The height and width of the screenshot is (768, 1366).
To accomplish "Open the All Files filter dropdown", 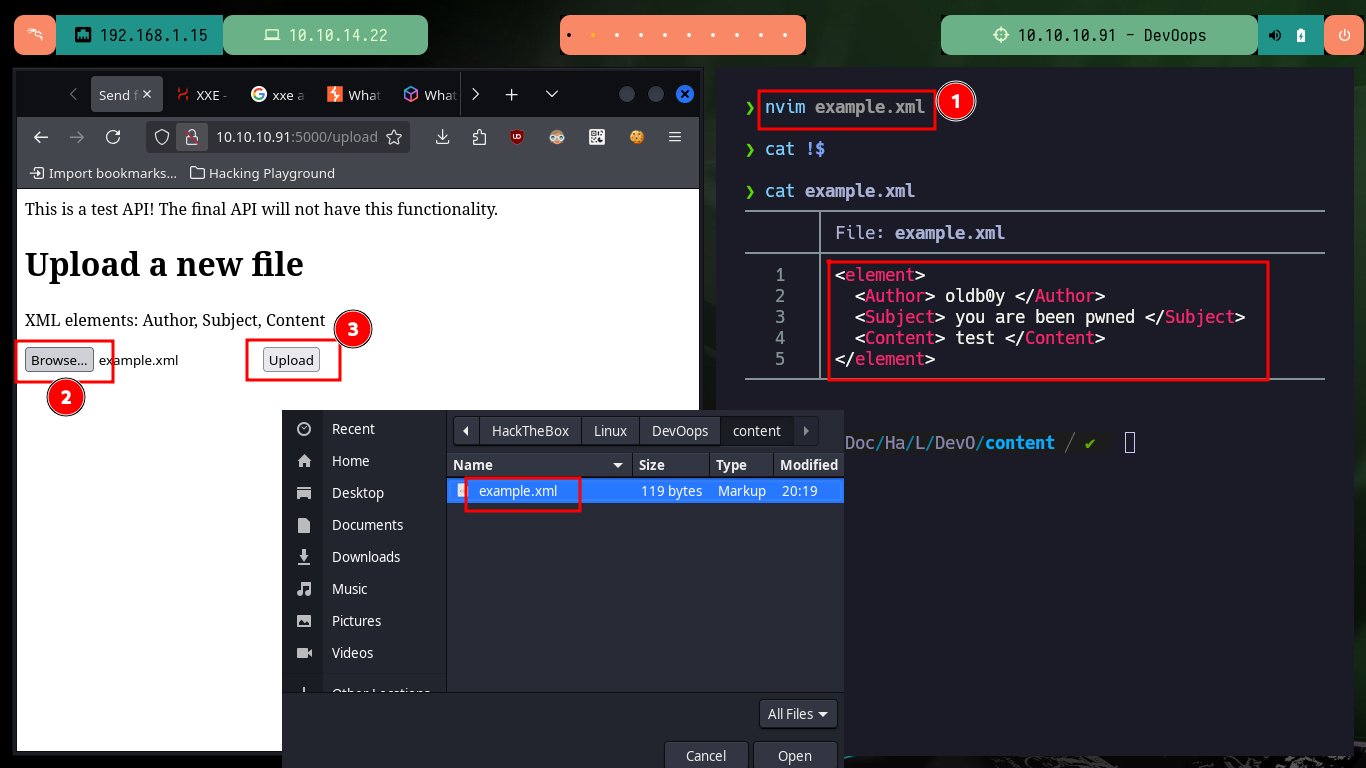I will (798, 714).
